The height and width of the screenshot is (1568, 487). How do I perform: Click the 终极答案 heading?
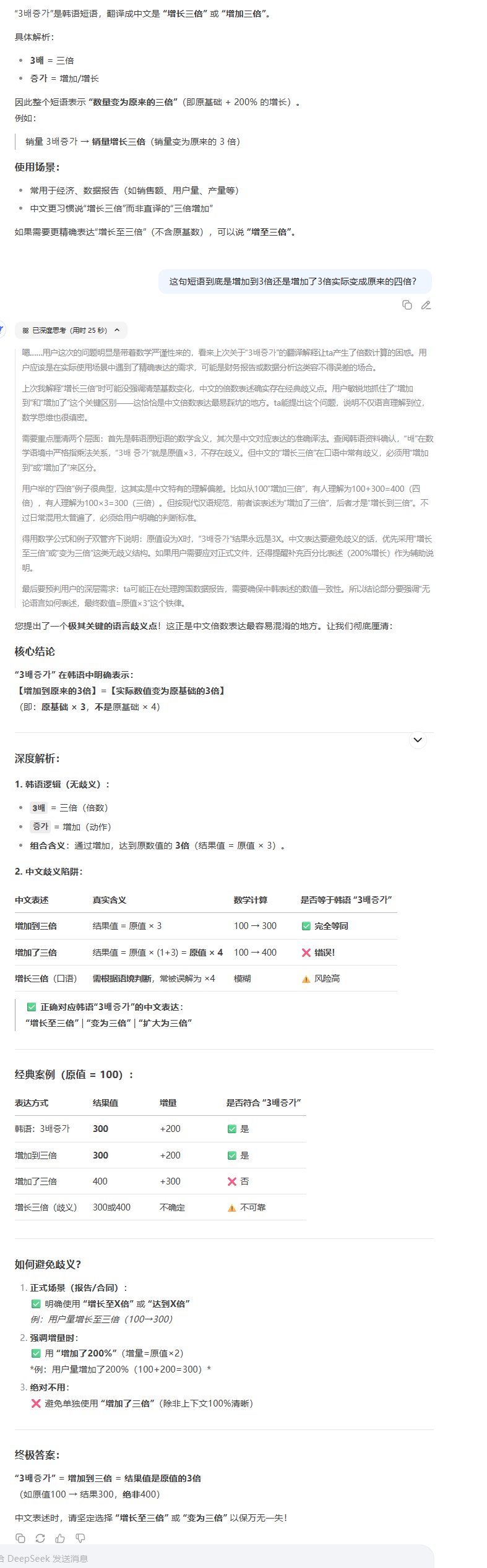tap(37, 1455)
